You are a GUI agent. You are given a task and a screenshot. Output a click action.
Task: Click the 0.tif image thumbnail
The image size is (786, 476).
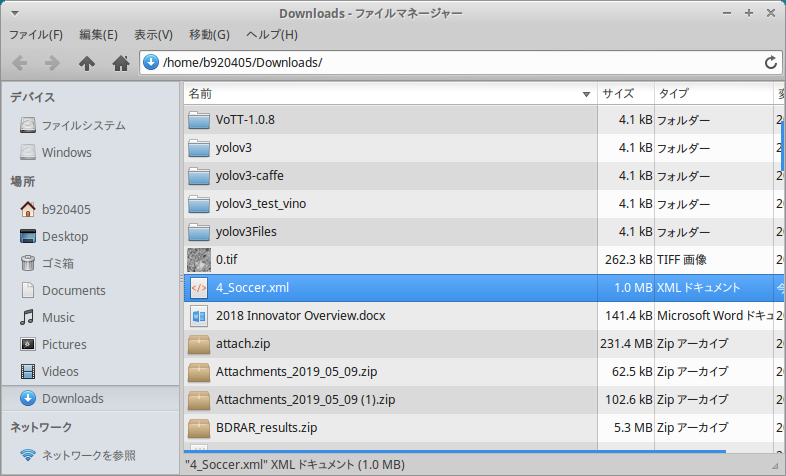click(199, 260)
